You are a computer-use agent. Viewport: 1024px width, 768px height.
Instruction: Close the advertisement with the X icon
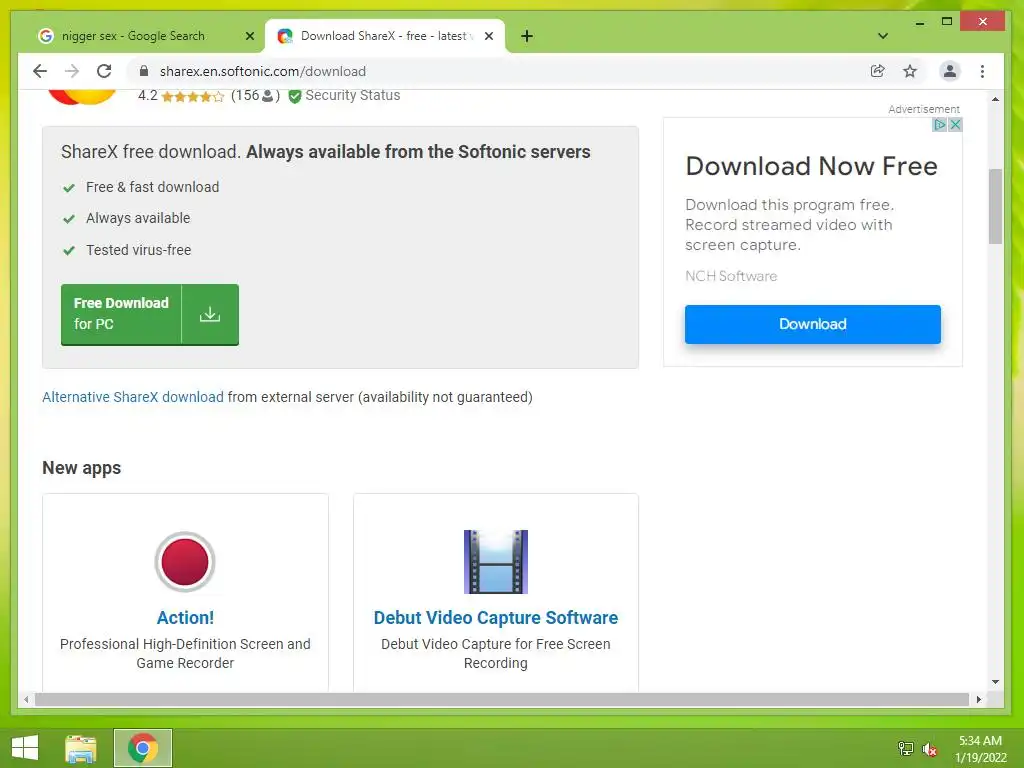[955, 124]
